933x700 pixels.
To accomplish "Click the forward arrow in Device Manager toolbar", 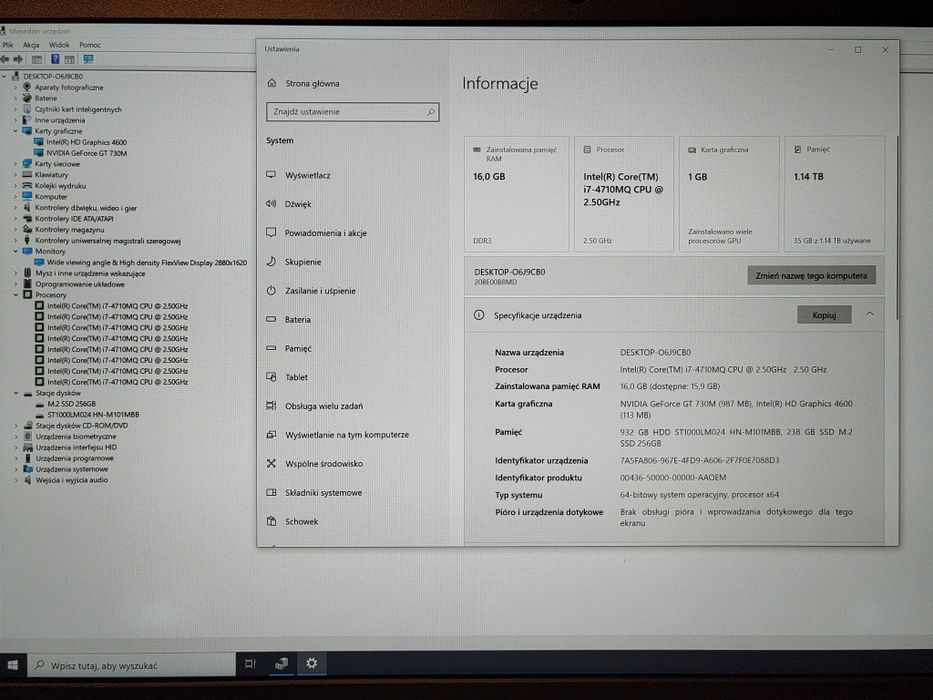I will pyautogui.click(x=18, y=59).
